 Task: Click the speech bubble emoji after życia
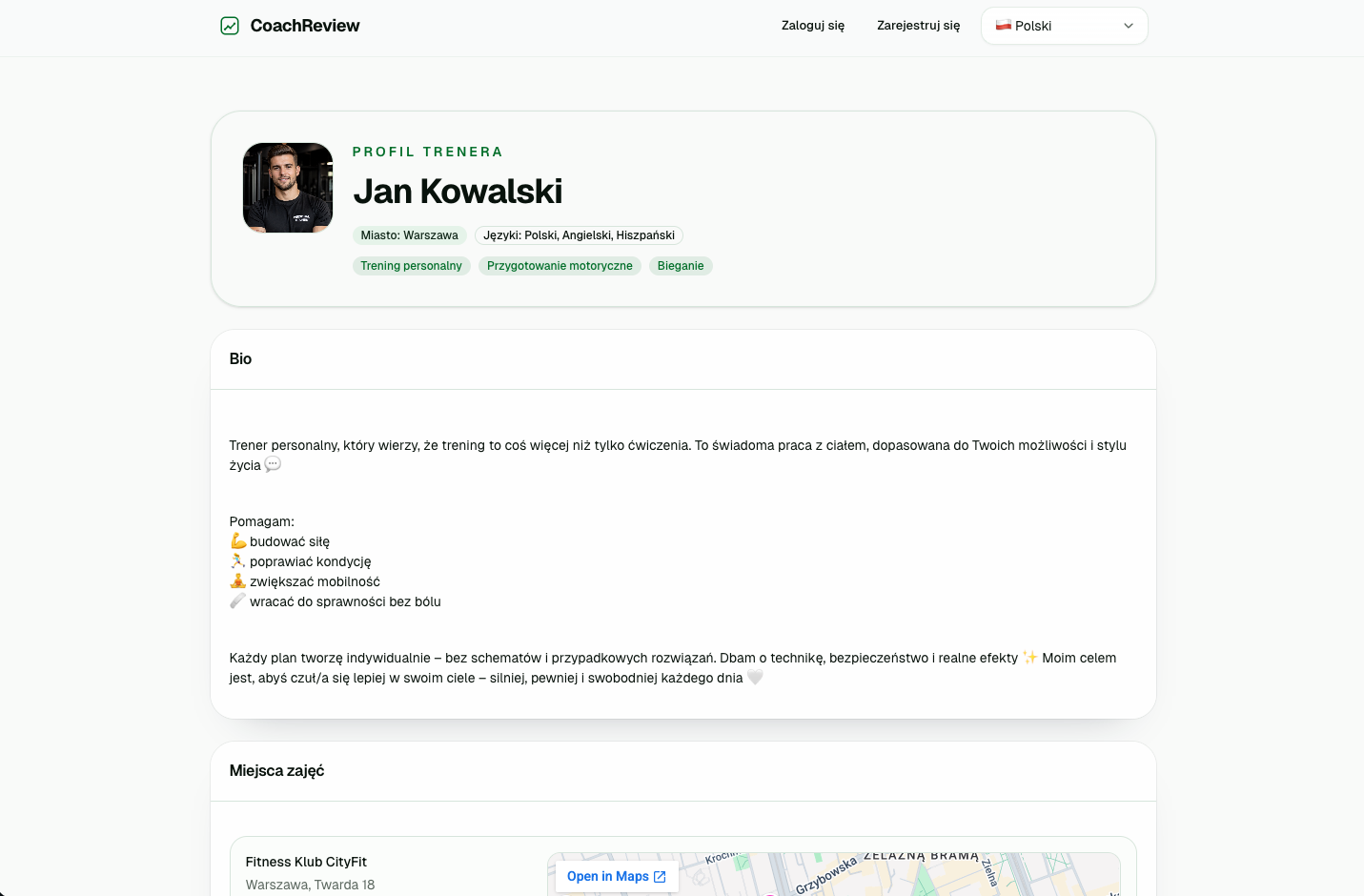273,464
